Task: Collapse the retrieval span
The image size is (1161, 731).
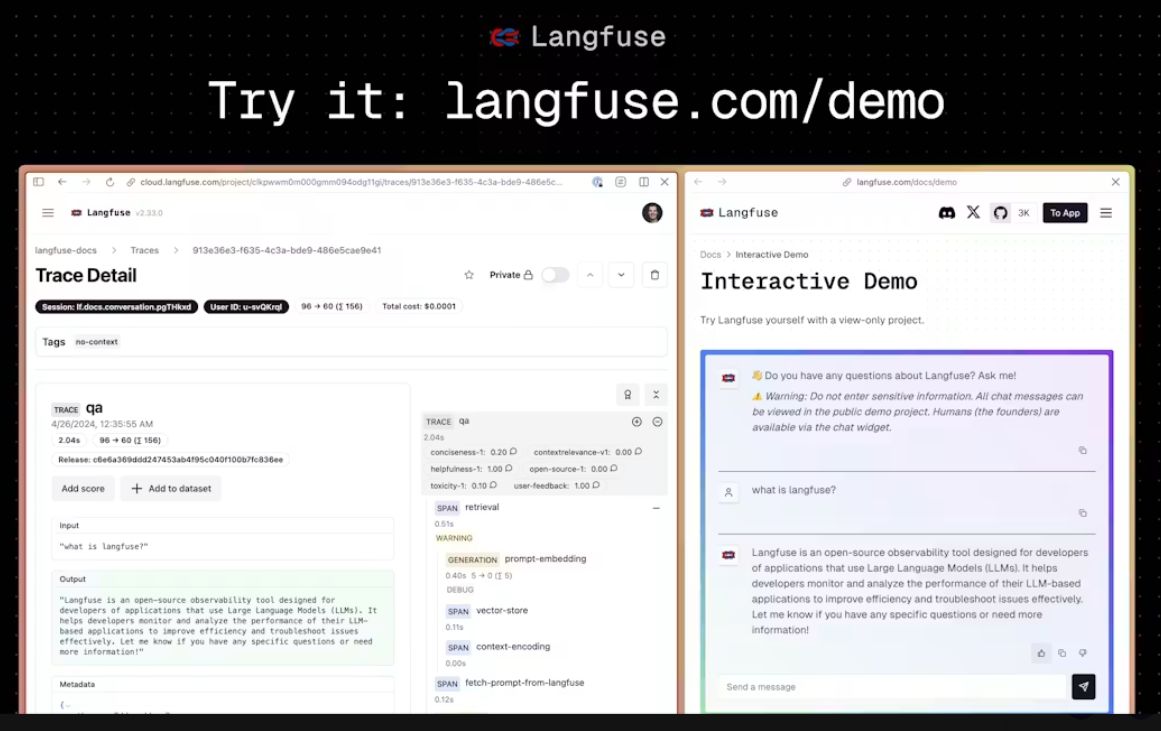Action: pos(656,508)
